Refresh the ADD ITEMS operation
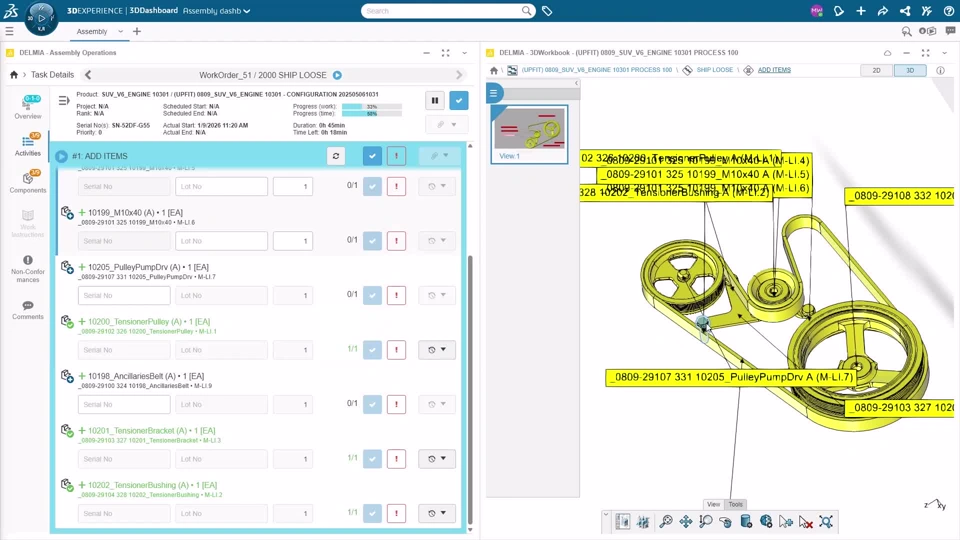Image resolution: width=960 pixels, height=540 pixels. [x=336, y=156]
